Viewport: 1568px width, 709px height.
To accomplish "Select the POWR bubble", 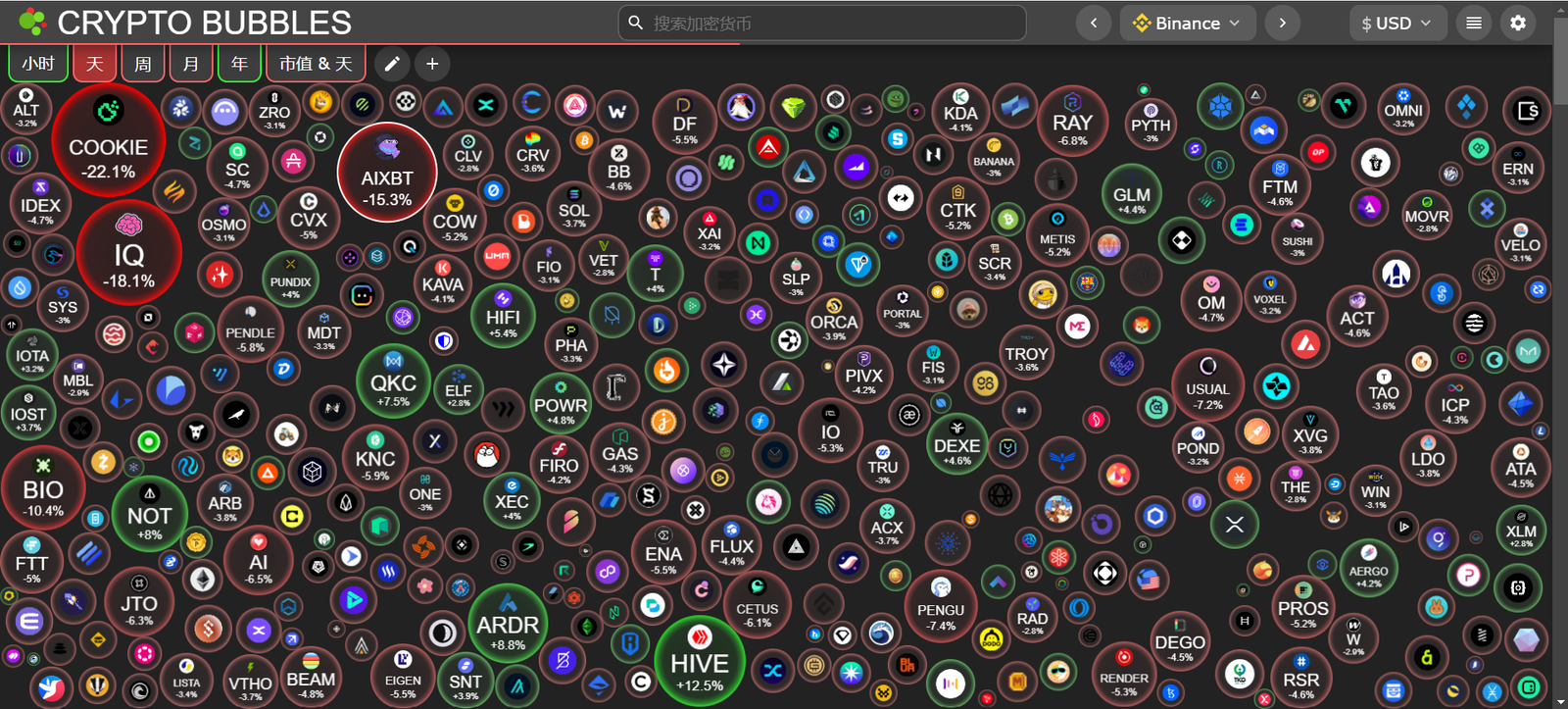I will point(561,402).
